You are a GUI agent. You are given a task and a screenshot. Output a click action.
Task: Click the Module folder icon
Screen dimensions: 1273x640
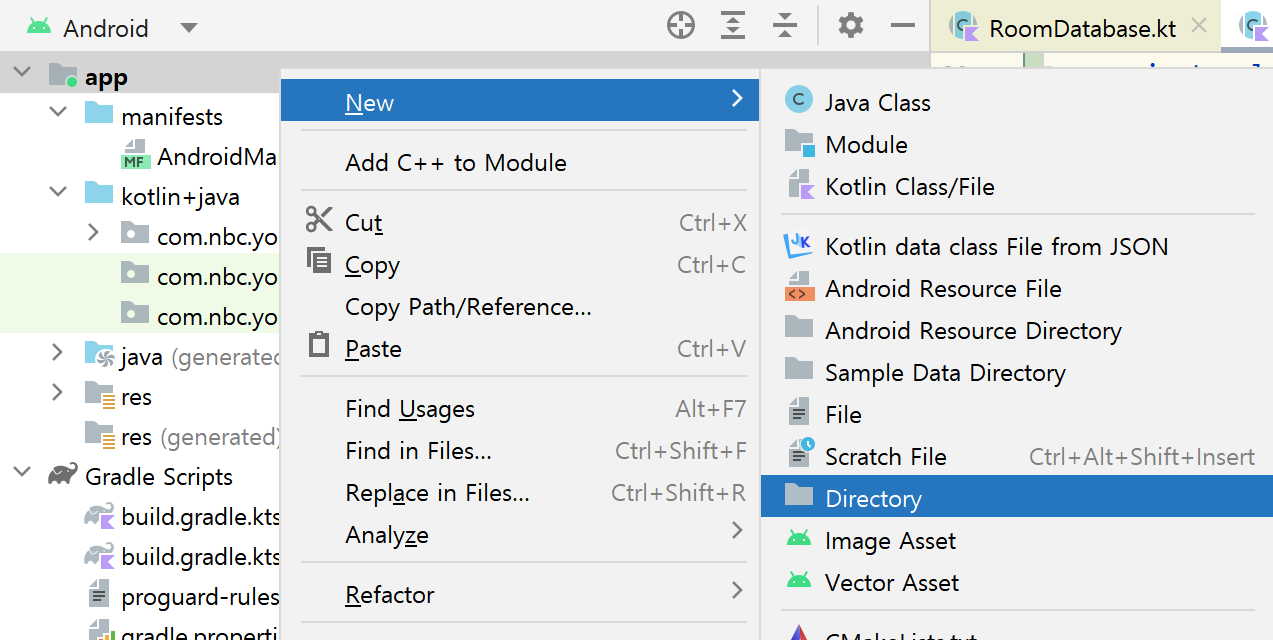(800, 143)
